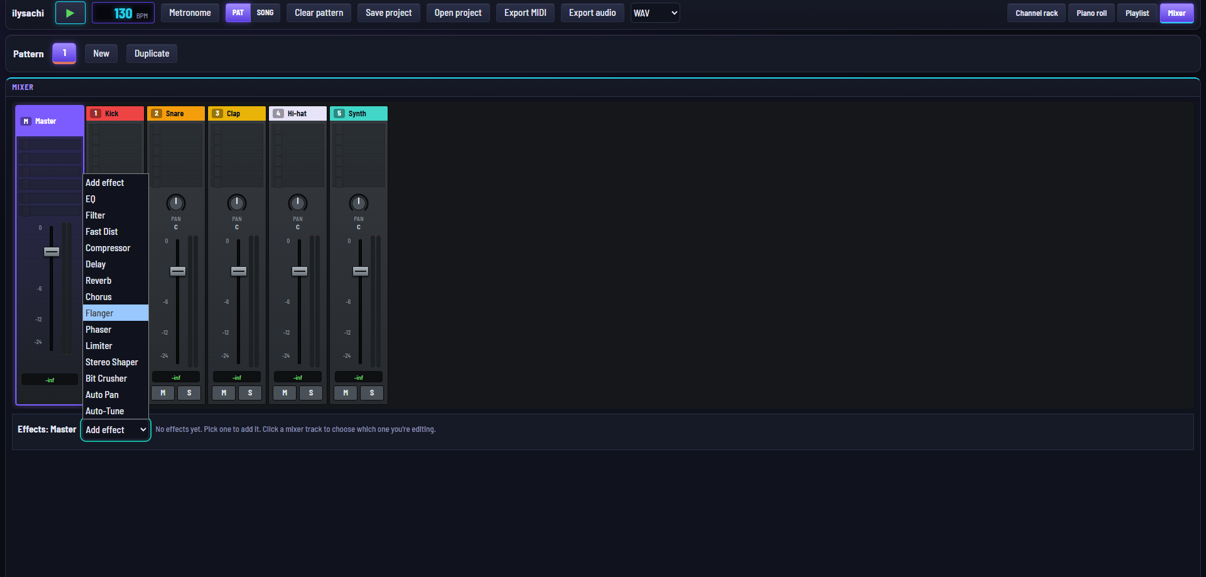Choose Bit Crusher from the effect list

tap(115, 379)
